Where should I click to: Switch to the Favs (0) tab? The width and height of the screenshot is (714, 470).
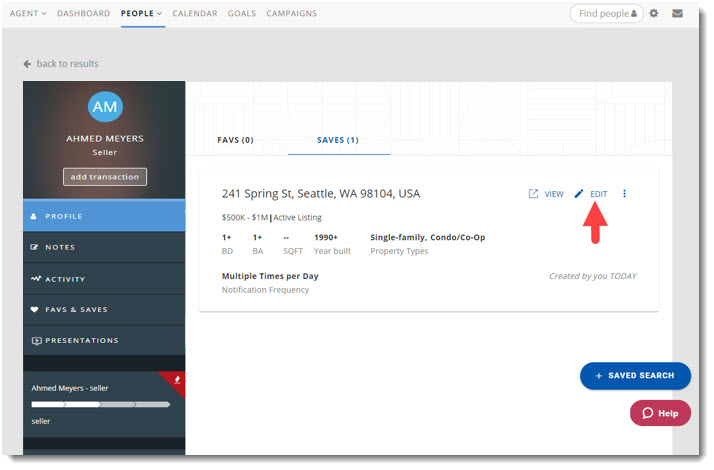click(235, 140)
